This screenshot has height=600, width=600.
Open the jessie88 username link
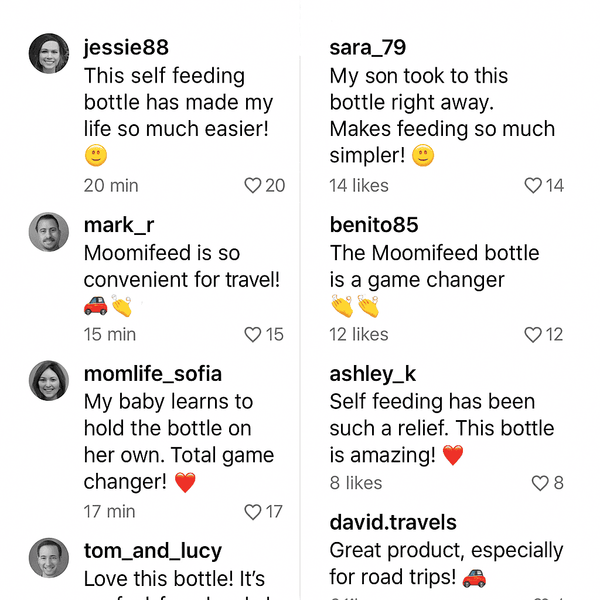126,48
